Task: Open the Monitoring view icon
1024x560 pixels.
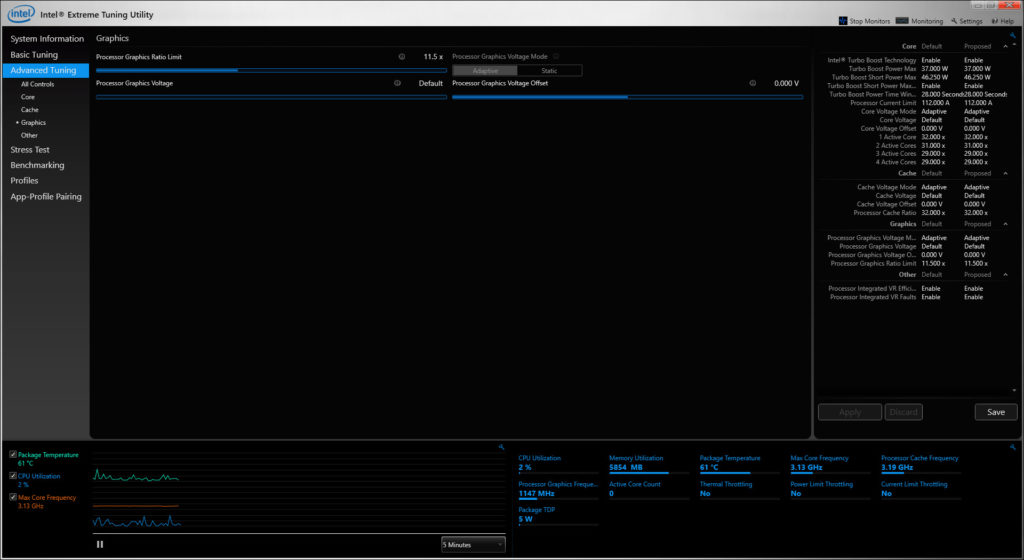Action: click(902, 21)
